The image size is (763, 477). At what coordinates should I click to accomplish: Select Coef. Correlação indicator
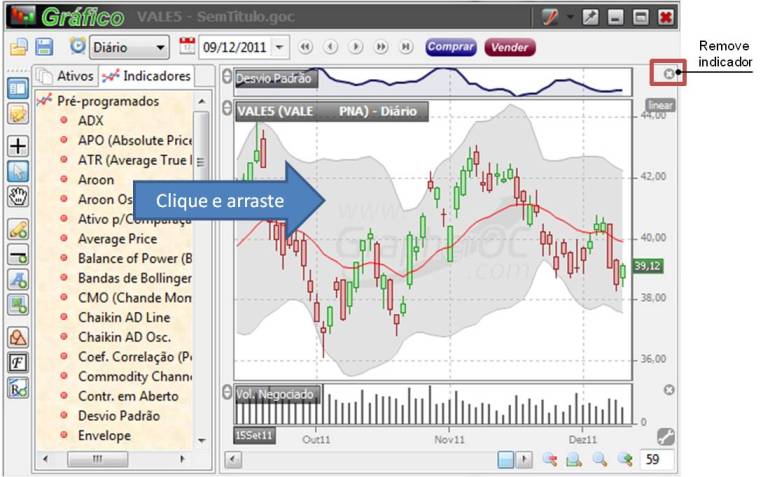pyautogui.click(x=135, y=357)
